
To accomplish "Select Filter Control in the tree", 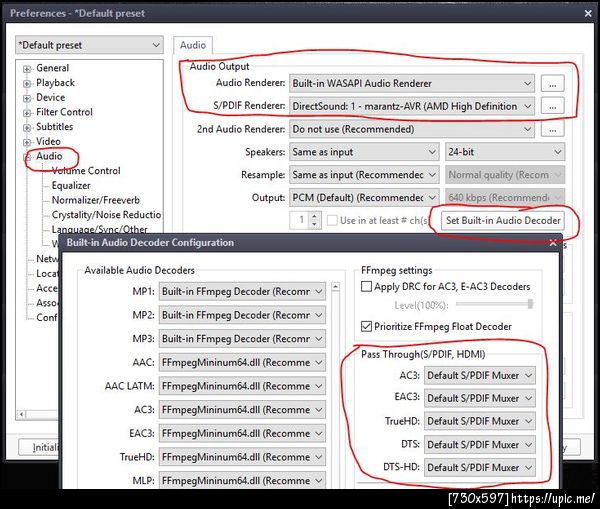I will pos(64,112).
